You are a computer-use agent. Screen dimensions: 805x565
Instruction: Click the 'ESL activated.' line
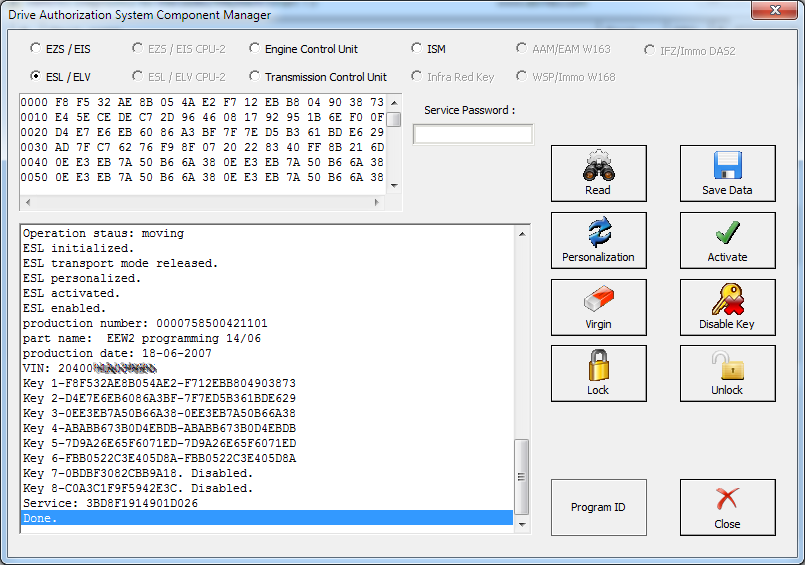pos(71,293)
